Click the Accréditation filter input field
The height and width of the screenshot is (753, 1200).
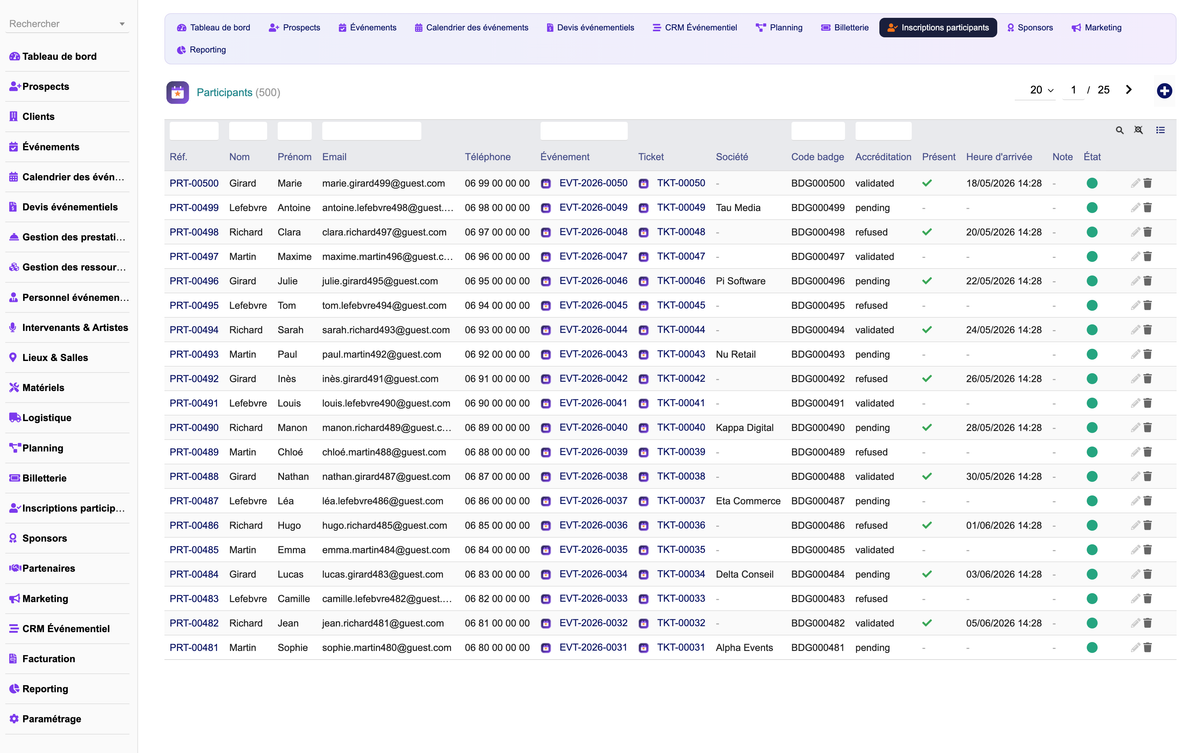884,131
